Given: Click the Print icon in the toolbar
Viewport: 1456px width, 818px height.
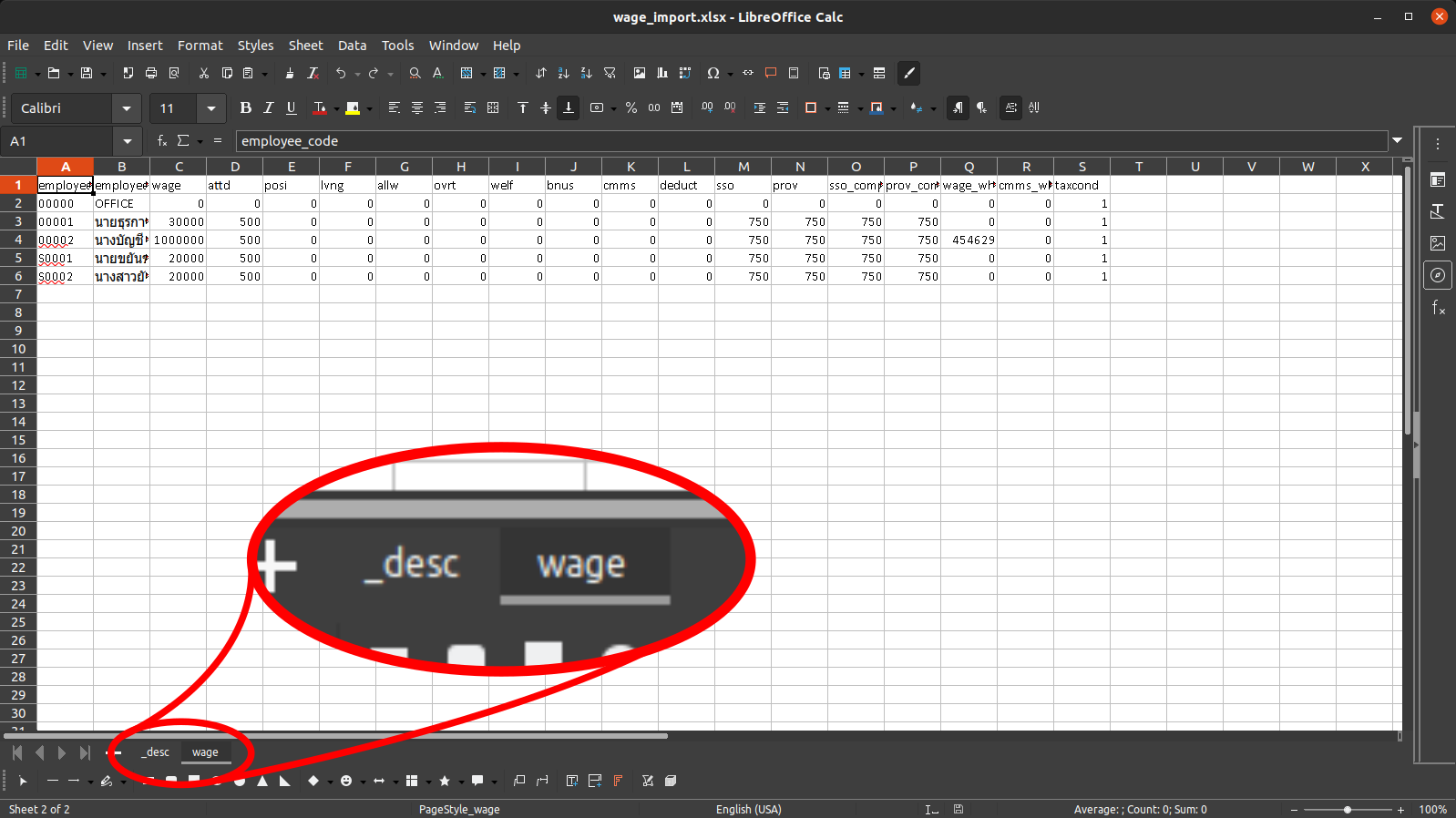Looking at the screenshot, I should pos(151,73).
